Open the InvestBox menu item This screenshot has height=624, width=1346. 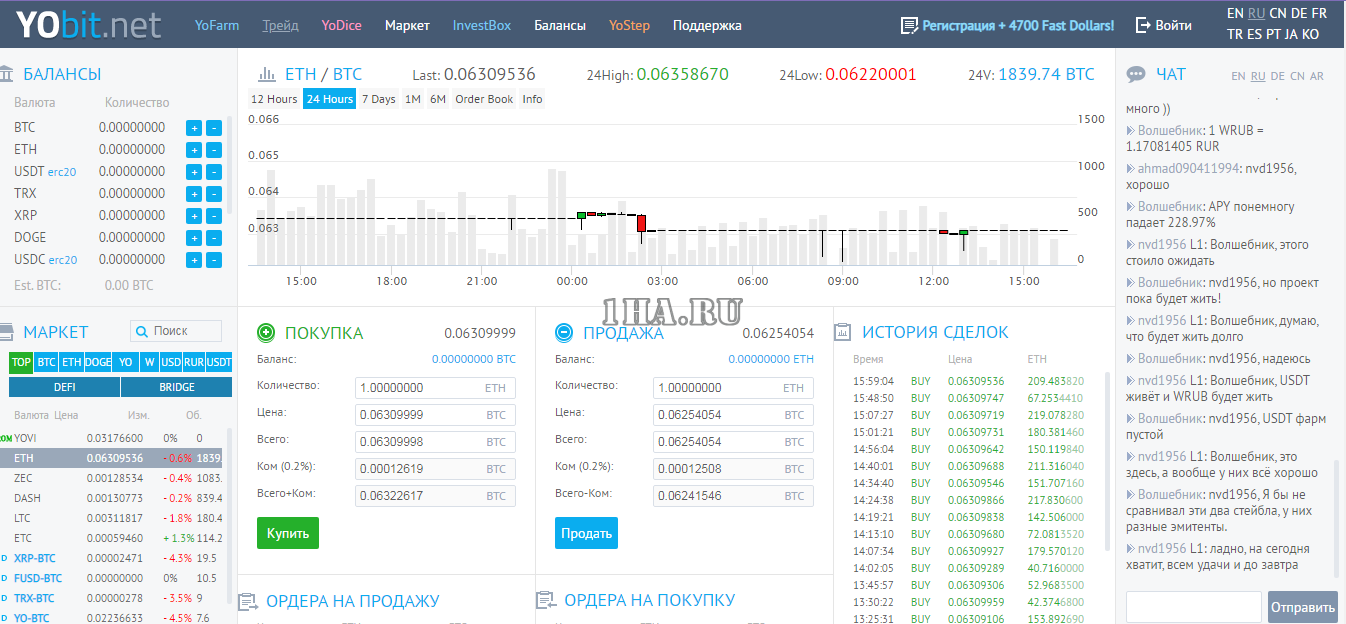tap(481, 25)
